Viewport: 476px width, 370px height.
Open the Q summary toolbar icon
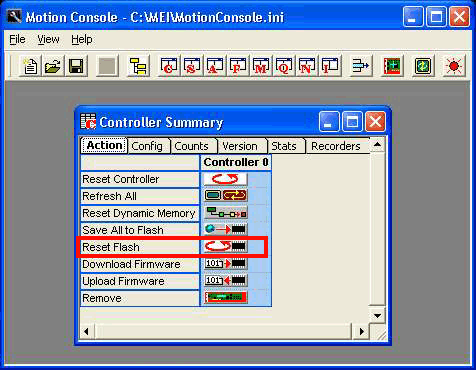[x=284, y=65]
